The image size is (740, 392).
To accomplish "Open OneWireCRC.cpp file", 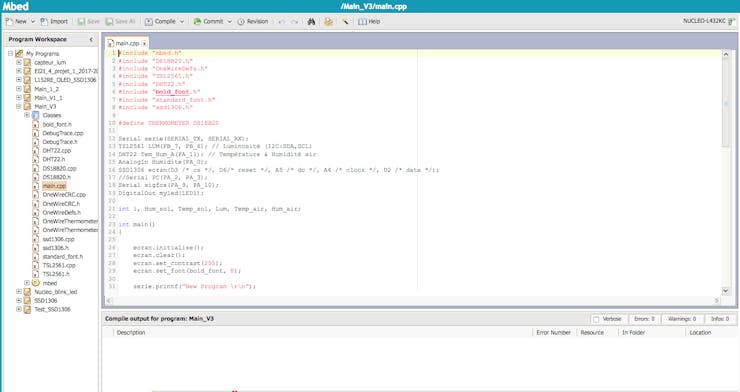I will tap(64, 195).
